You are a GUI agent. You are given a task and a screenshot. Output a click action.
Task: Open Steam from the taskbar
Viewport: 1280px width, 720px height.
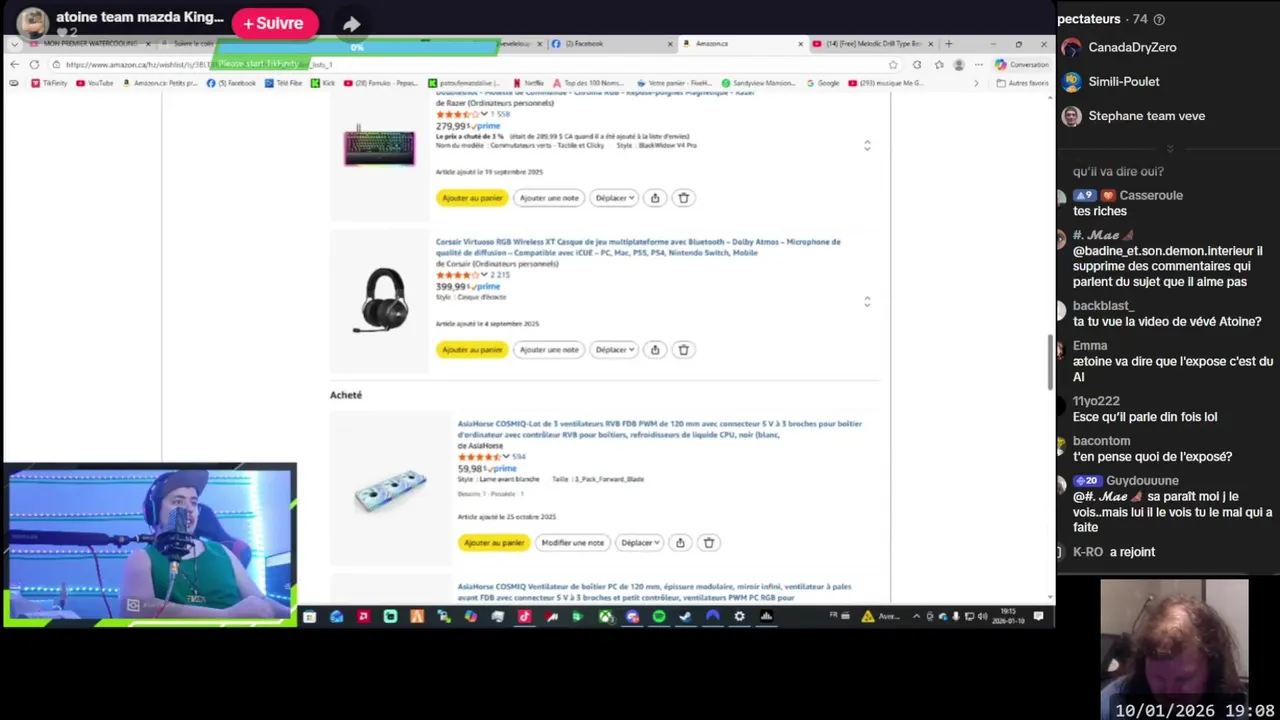685,617
